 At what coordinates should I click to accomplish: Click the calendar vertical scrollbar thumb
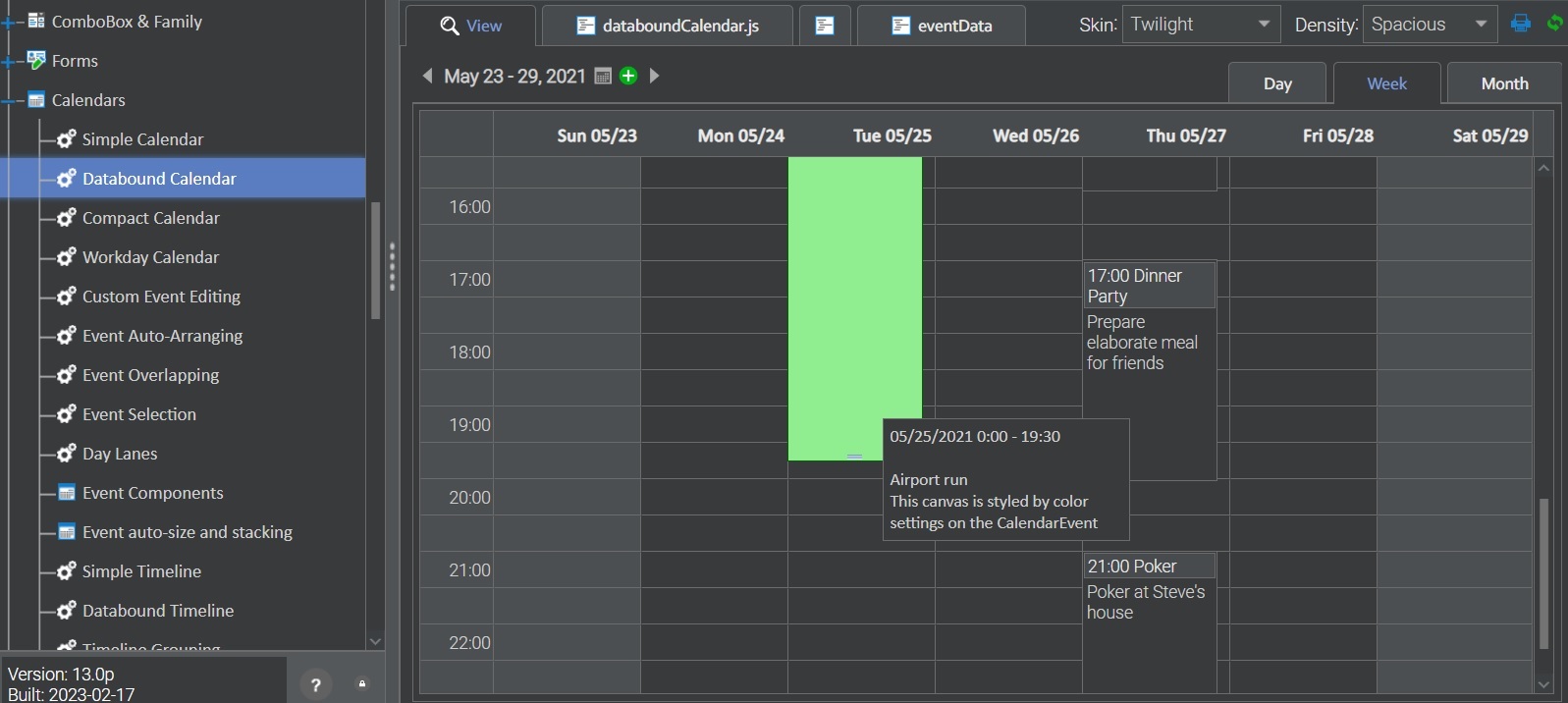click(x=1543, y=573)
